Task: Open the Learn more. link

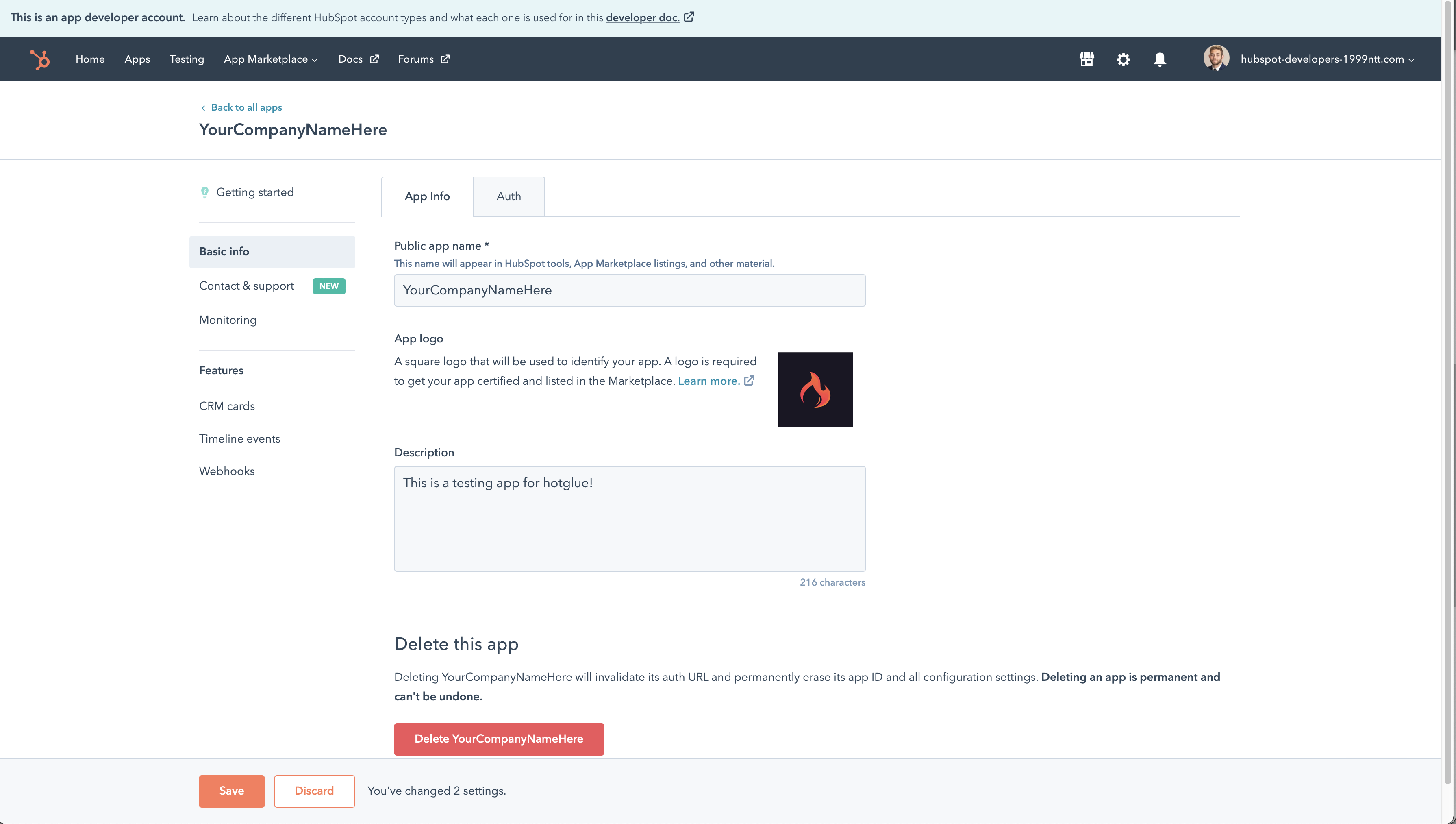Action: tap(708, 381)
